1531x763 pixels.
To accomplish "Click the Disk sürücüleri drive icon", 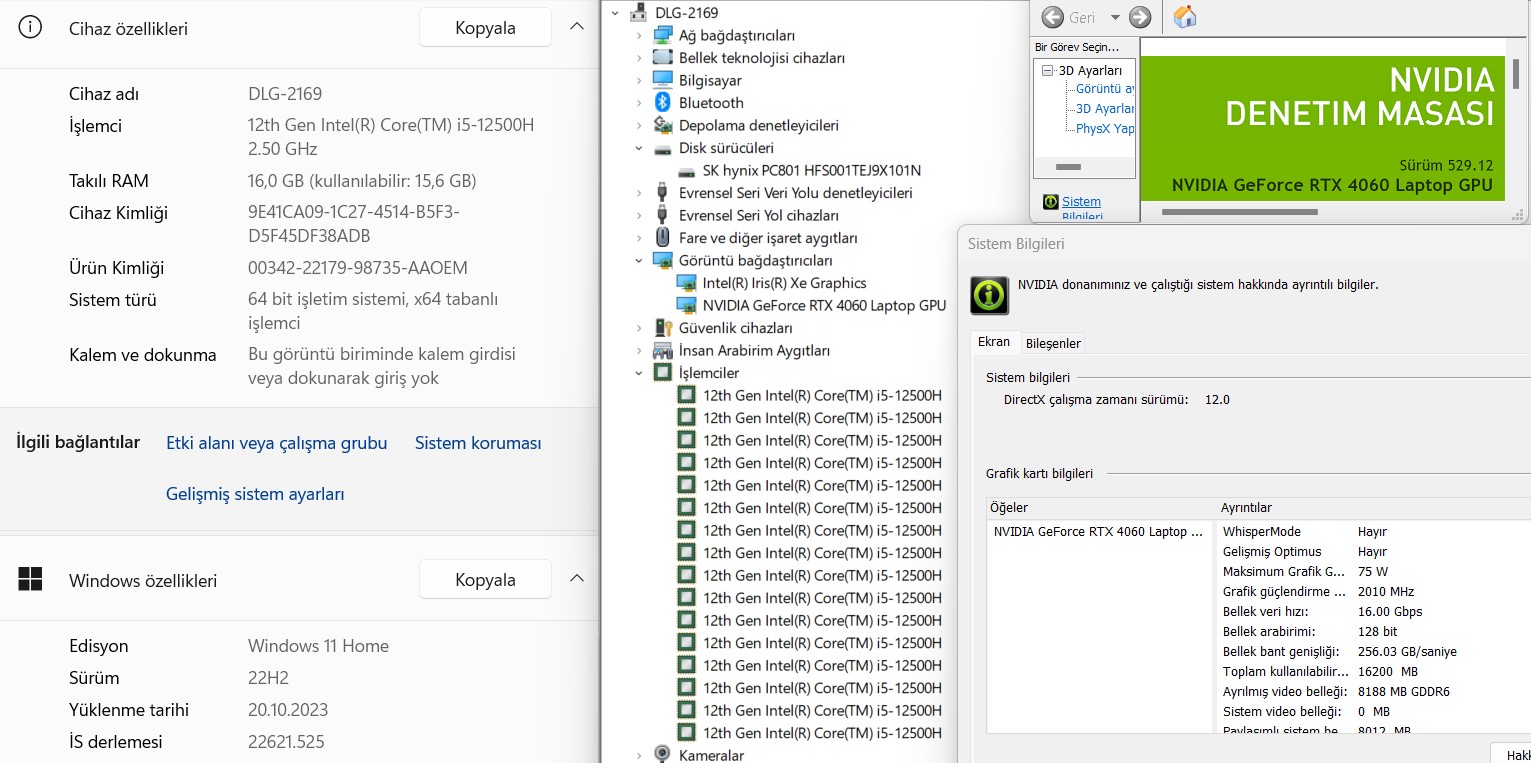I will click(662, 148).
